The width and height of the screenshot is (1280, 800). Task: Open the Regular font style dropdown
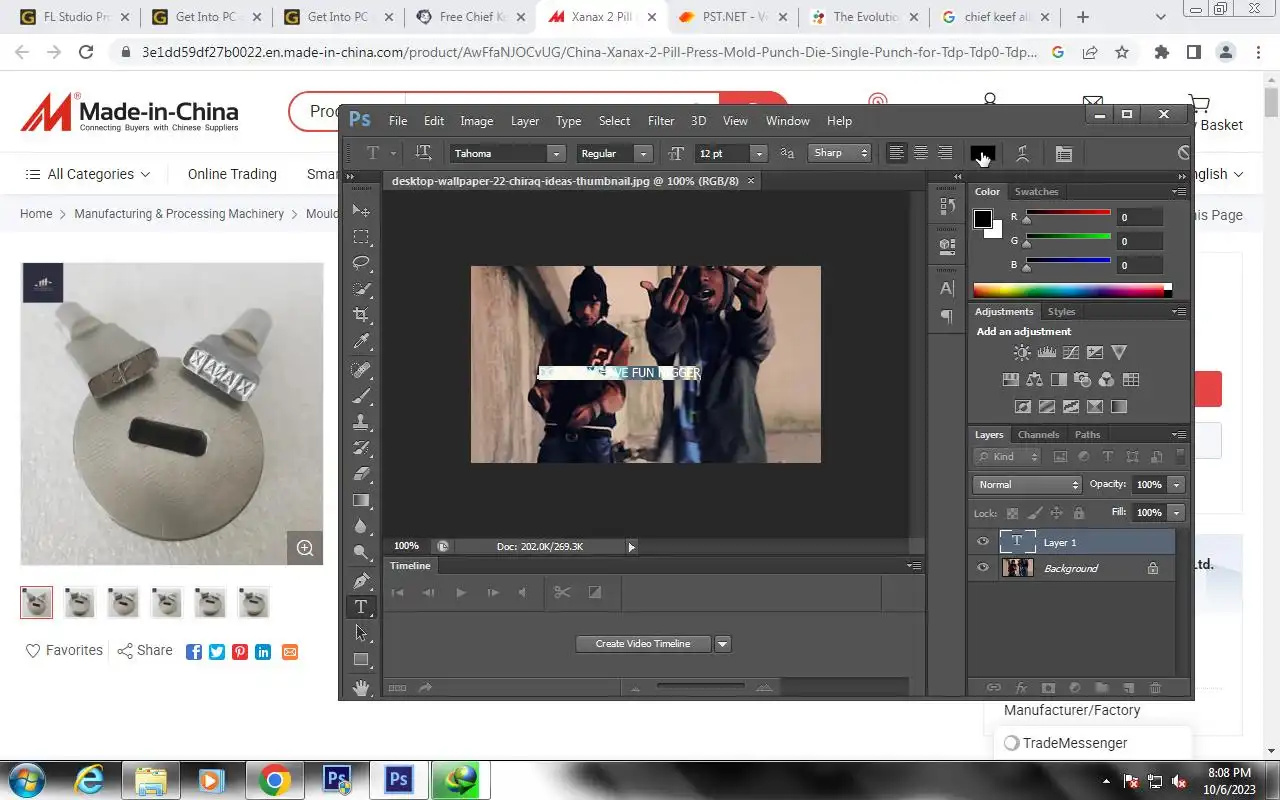point(643,153)
